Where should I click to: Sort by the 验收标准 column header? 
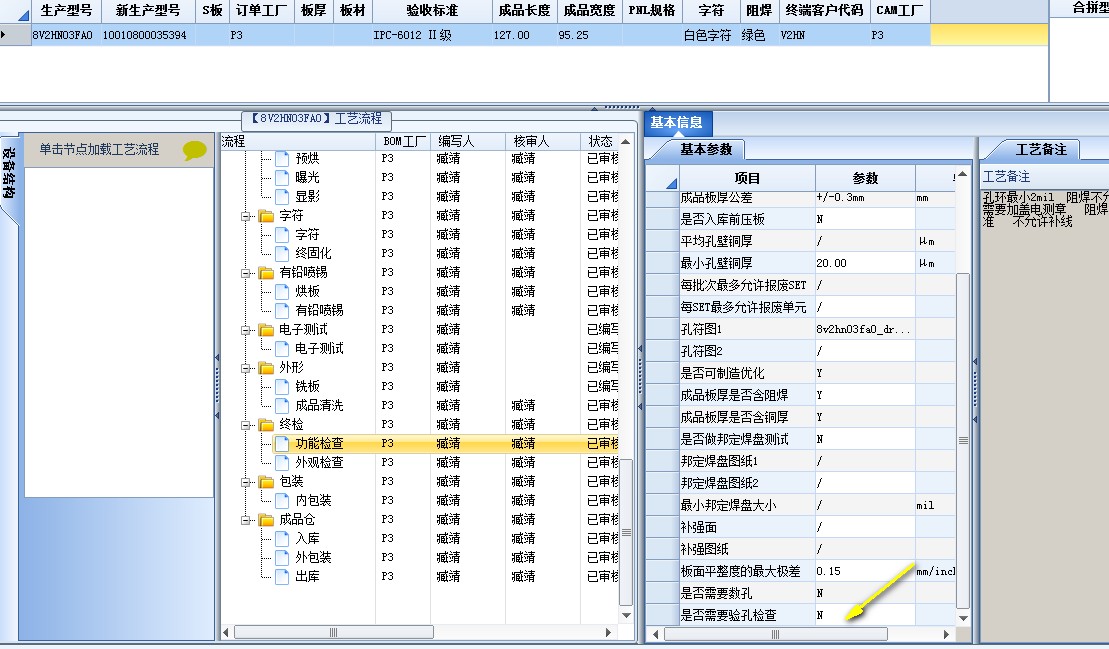click(432, 11)
